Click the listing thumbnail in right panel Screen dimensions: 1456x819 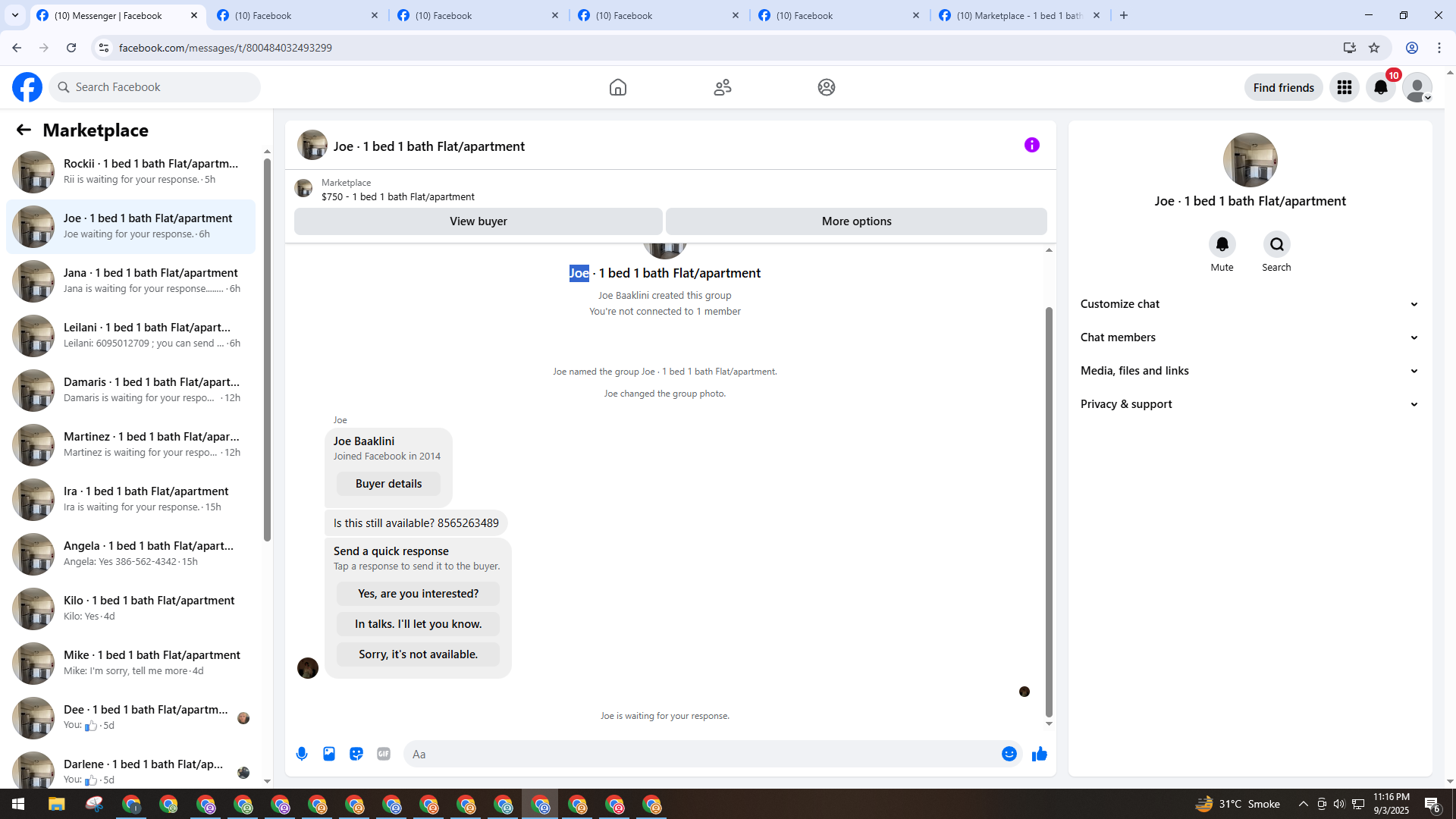pyautogui.click(x=1250, y=160)
